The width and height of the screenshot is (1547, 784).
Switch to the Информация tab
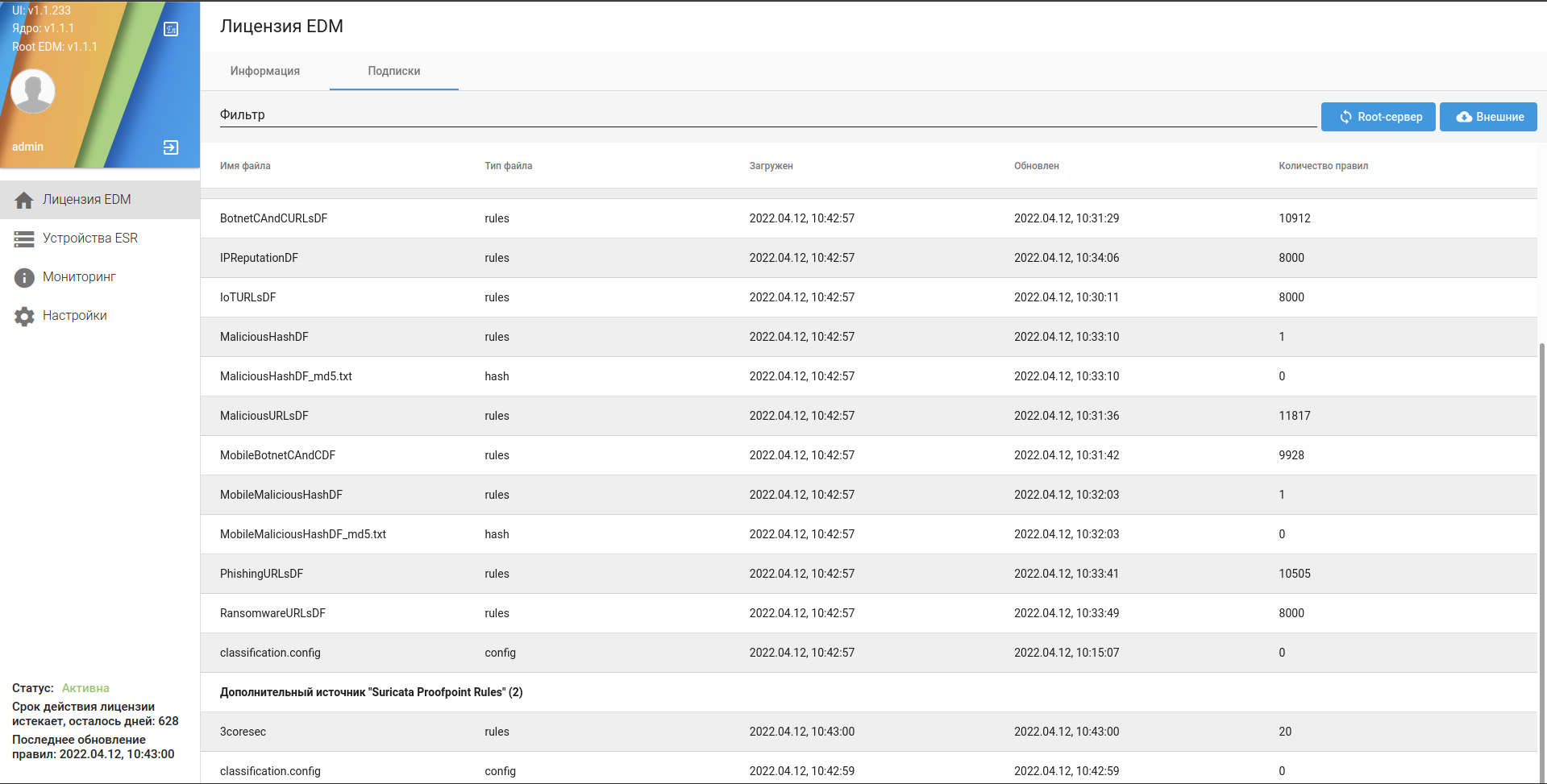(264, 71)
